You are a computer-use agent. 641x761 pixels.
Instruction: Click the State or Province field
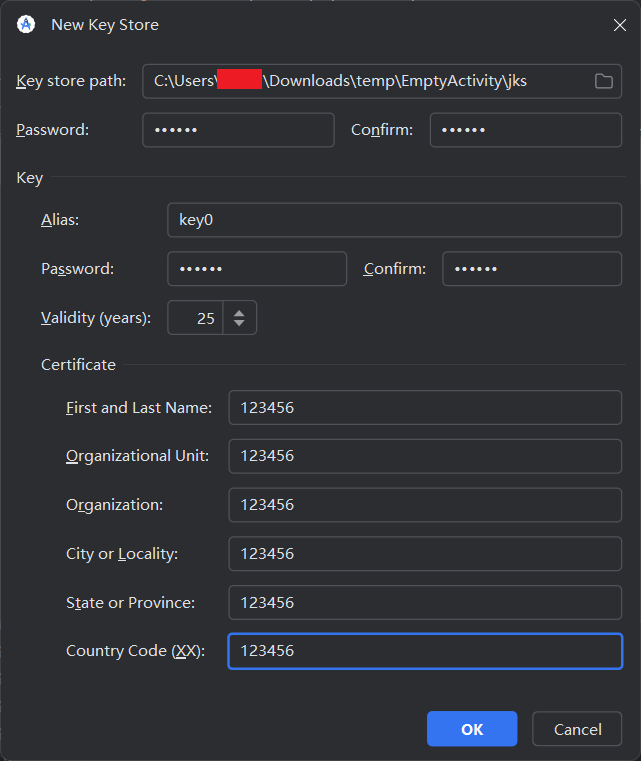click(x=424, y=602)
